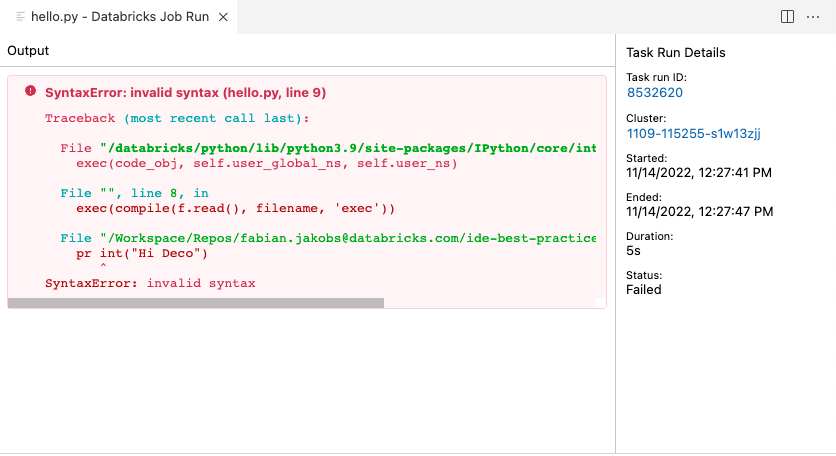This screenshot has width=836, height=456.
Task: Click the Failed status value
Action: (644, 290)
